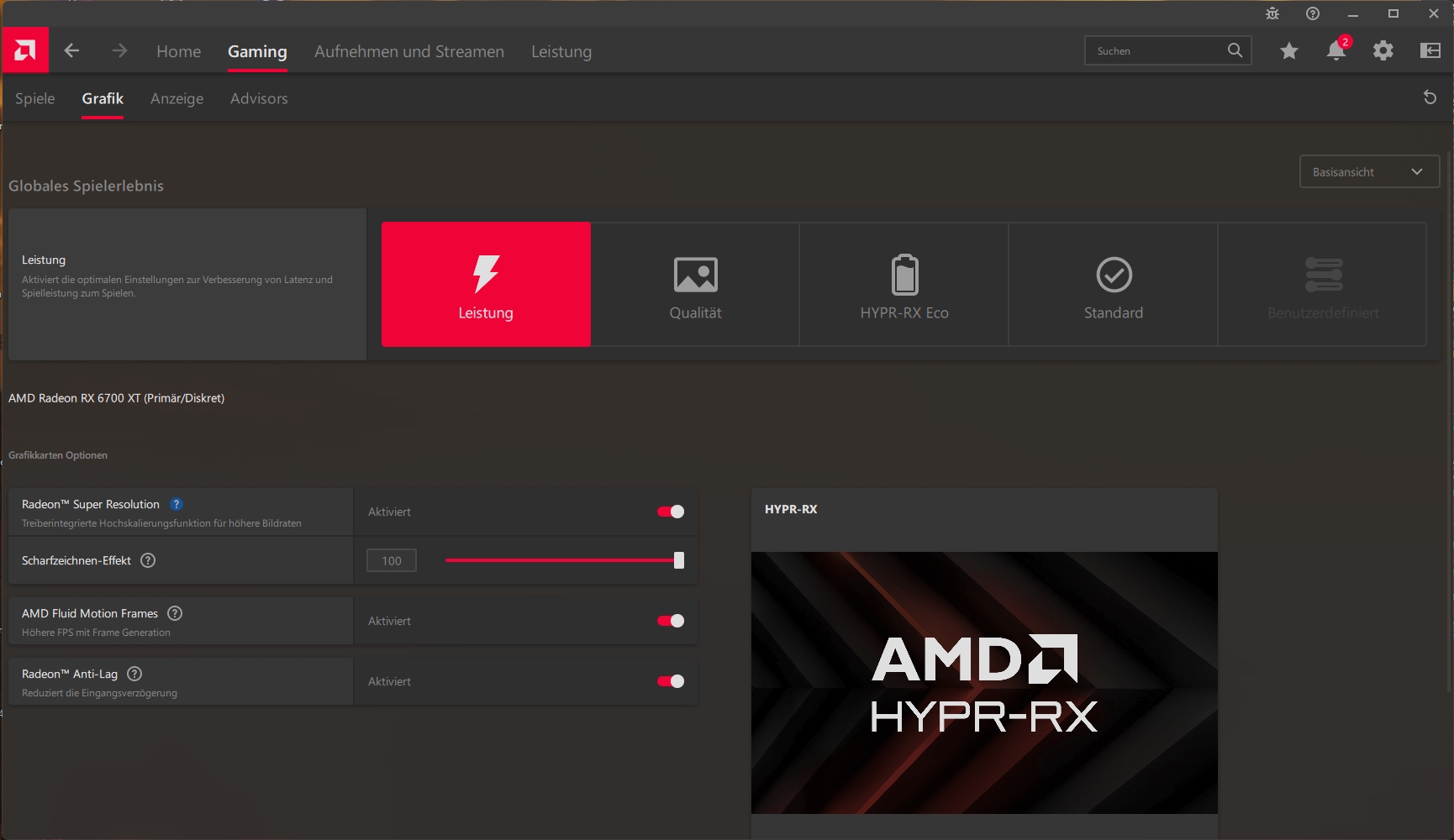Open Aufnehmen und Streamen tab
Screen dimensions: 1454x840
coord(409,51)
